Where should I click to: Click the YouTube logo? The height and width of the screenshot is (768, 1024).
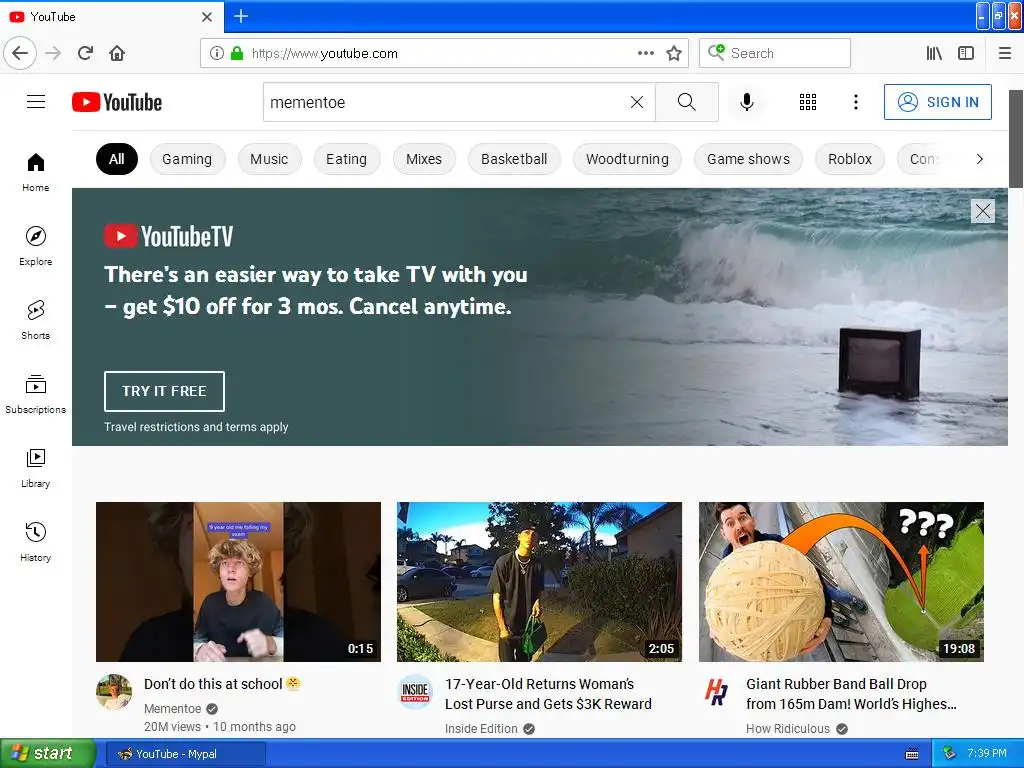(x=117, y=102)
